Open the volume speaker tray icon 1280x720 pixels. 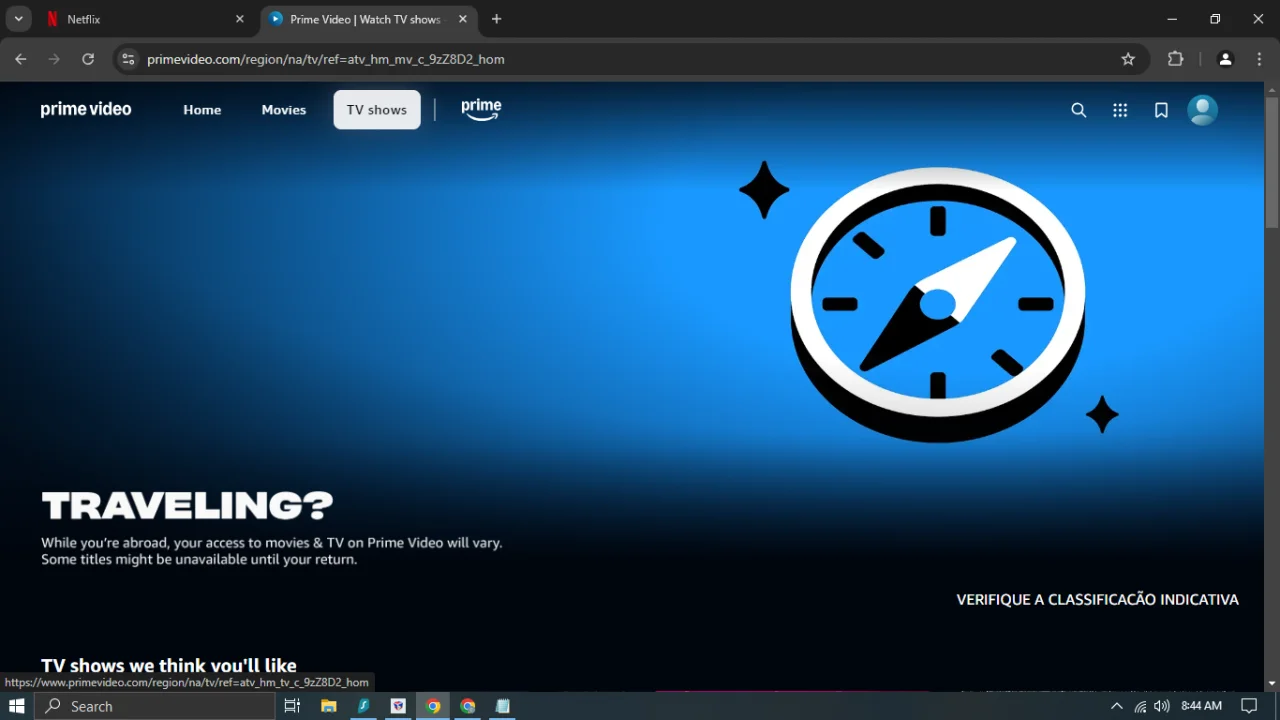1162,706
